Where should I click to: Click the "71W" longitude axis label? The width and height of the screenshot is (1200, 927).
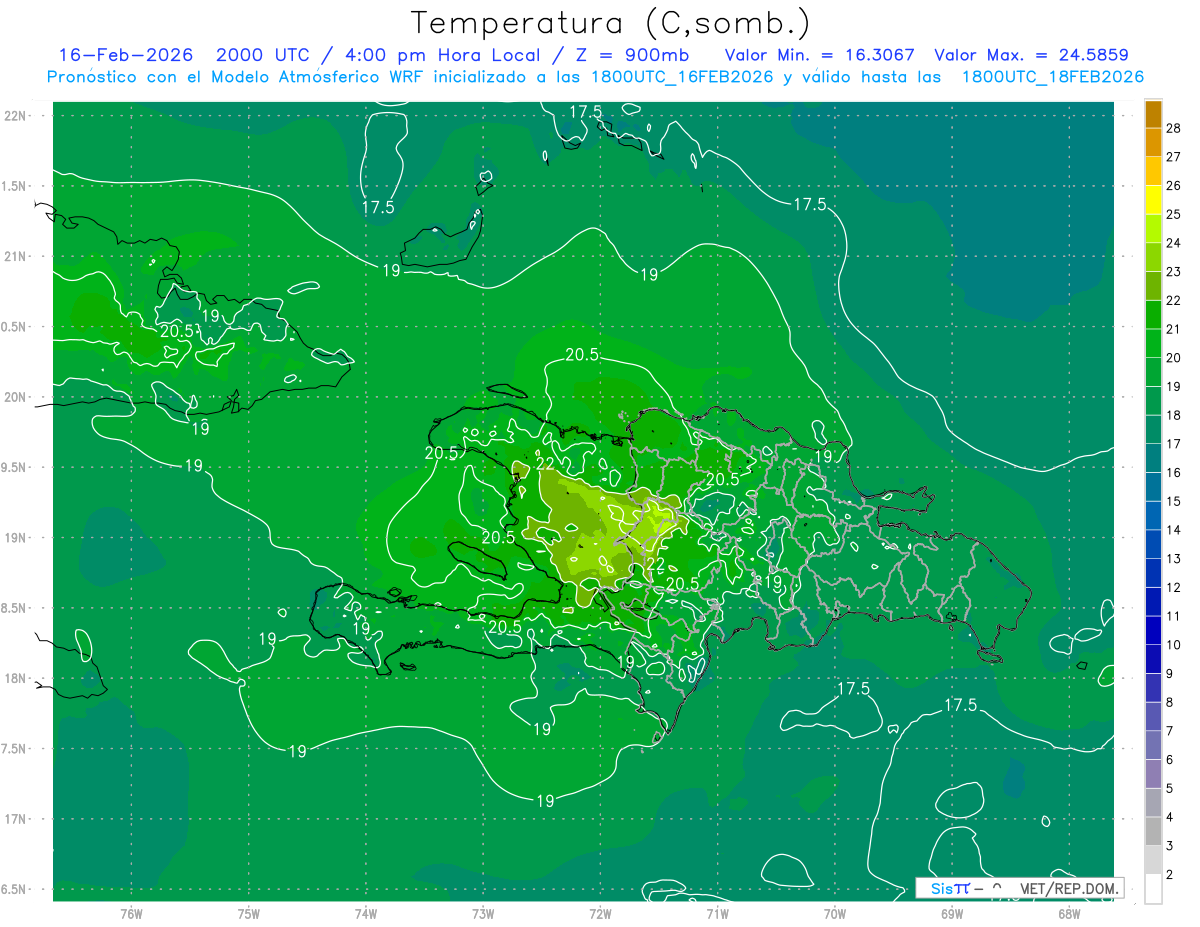click(717, 914)
